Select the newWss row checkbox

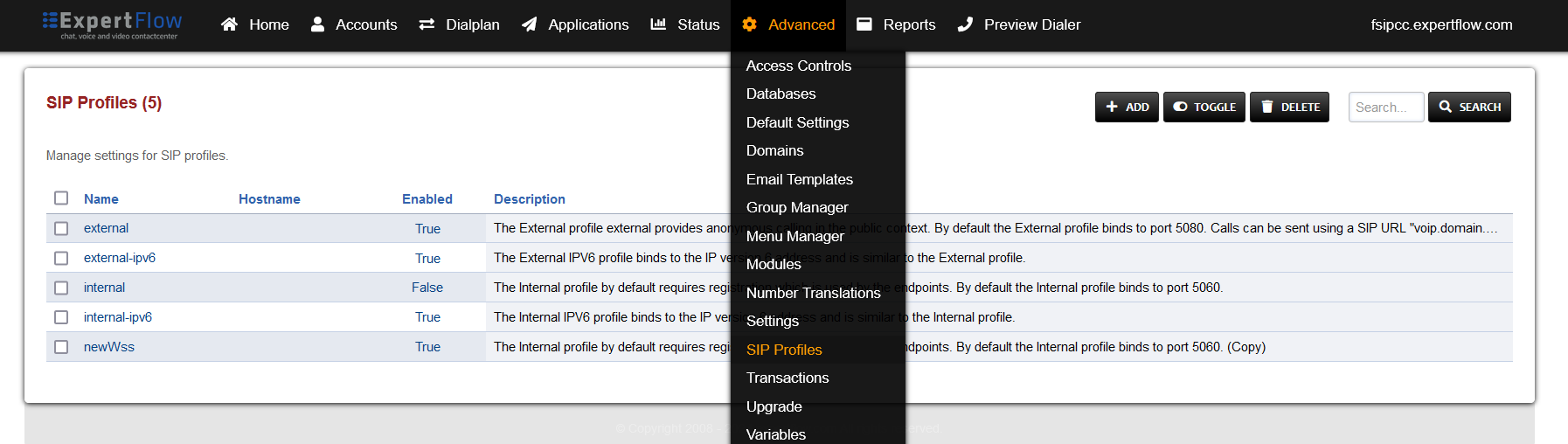(x=61, y=347)
